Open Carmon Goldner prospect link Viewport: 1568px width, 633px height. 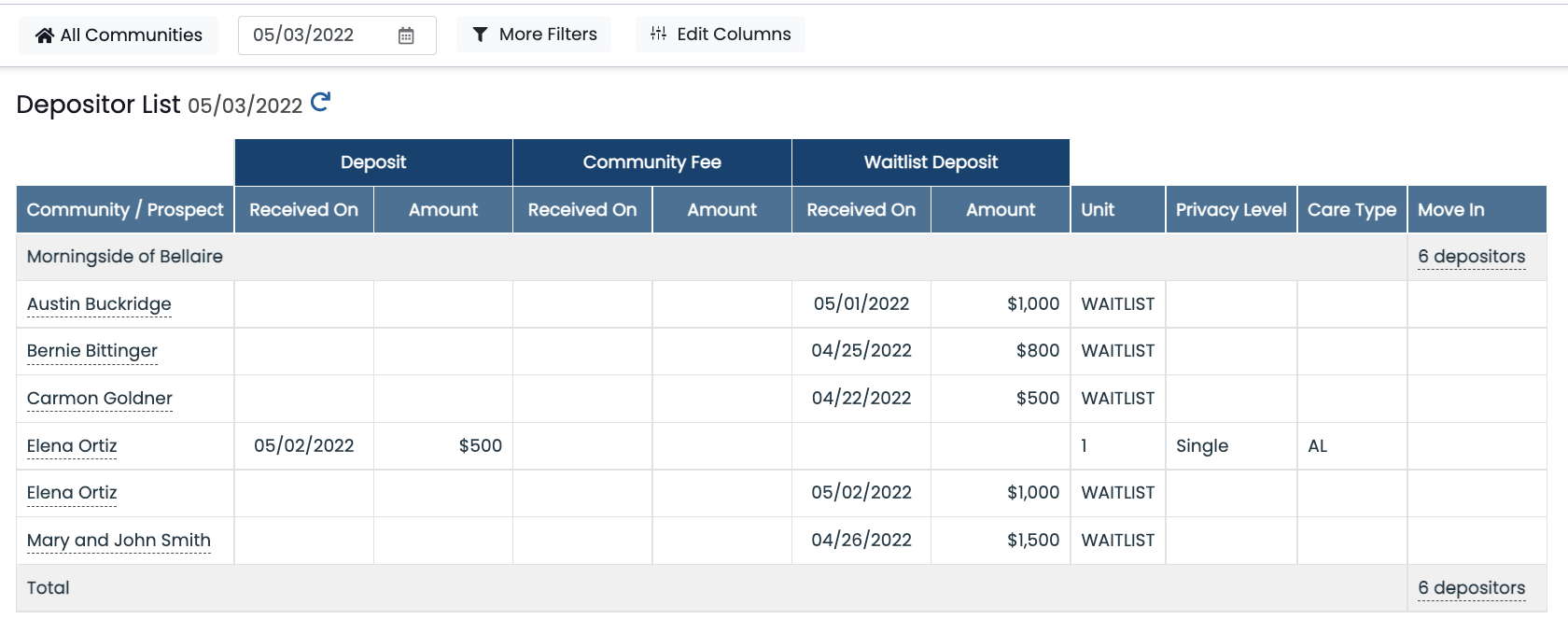(100, 398)
